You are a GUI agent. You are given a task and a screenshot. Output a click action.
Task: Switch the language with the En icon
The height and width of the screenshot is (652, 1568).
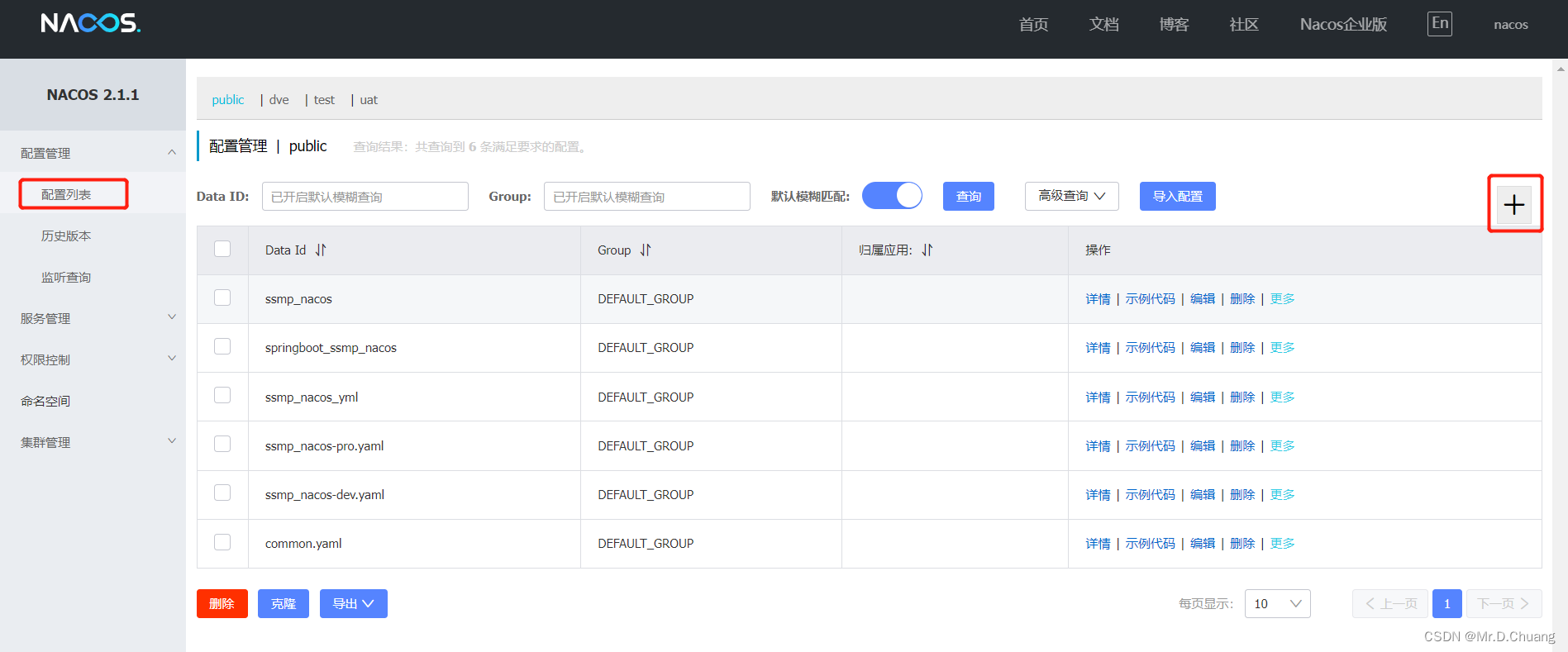(x=1440, y=23)
